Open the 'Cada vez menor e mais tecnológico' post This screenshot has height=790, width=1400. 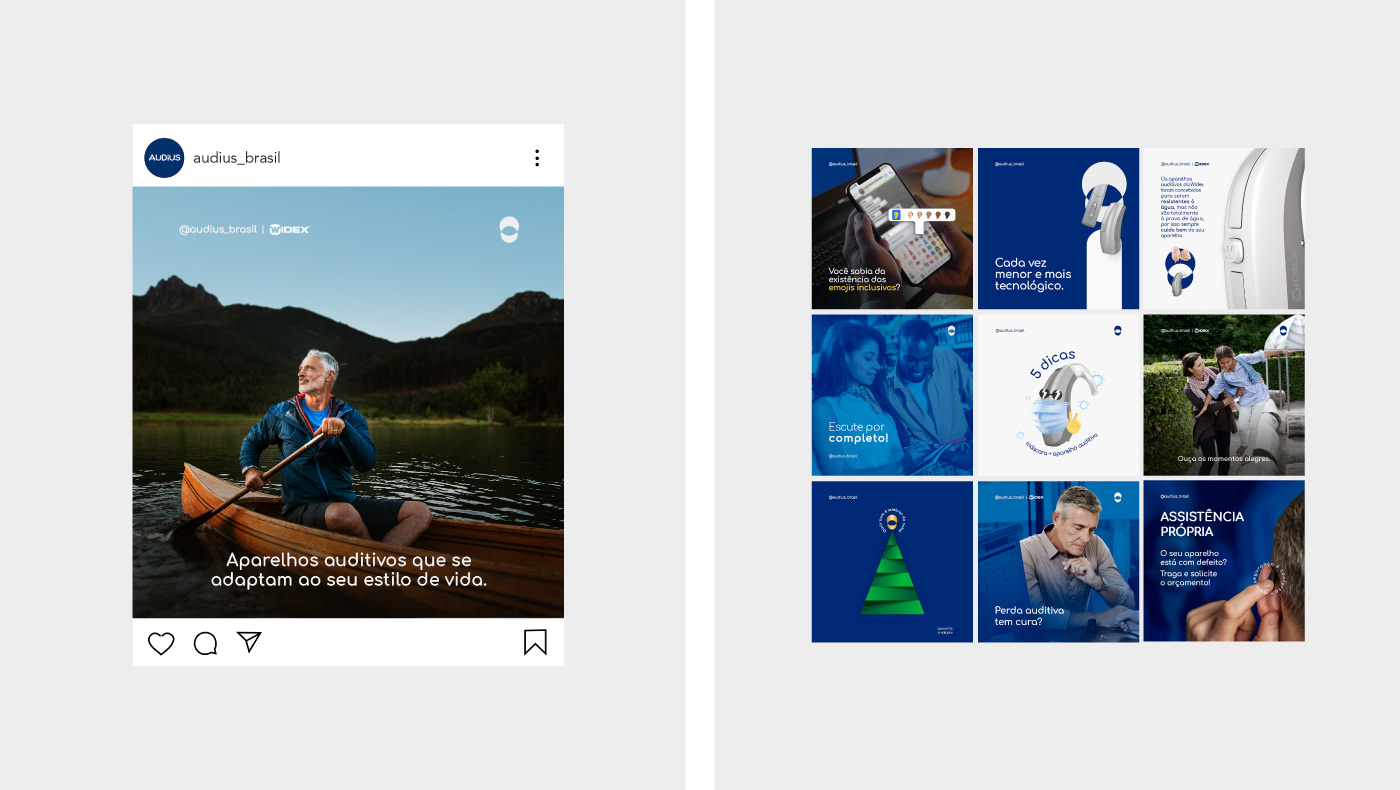[1058, 228]
